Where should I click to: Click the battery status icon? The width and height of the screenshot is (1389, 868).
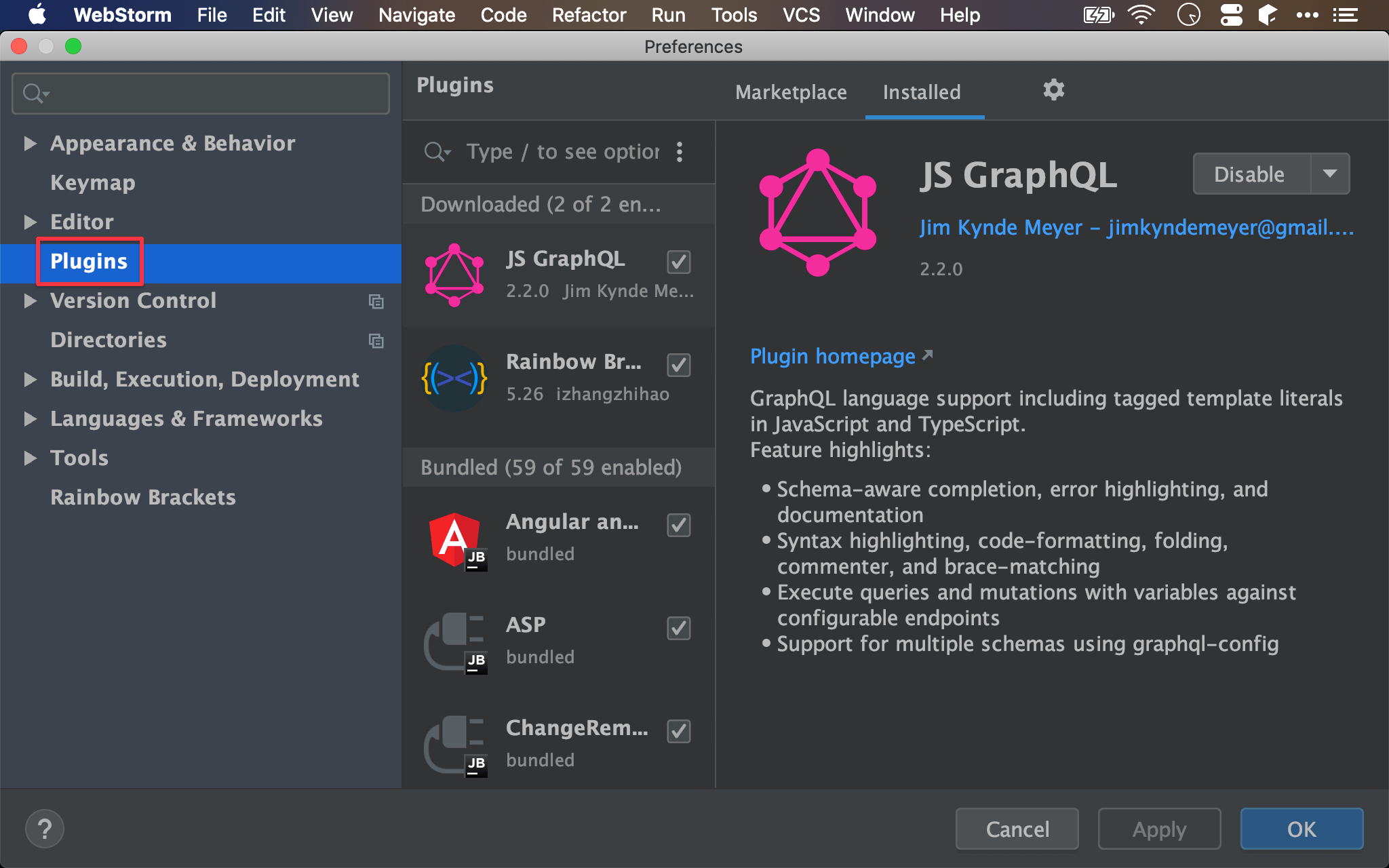(x=1099, y=15)
